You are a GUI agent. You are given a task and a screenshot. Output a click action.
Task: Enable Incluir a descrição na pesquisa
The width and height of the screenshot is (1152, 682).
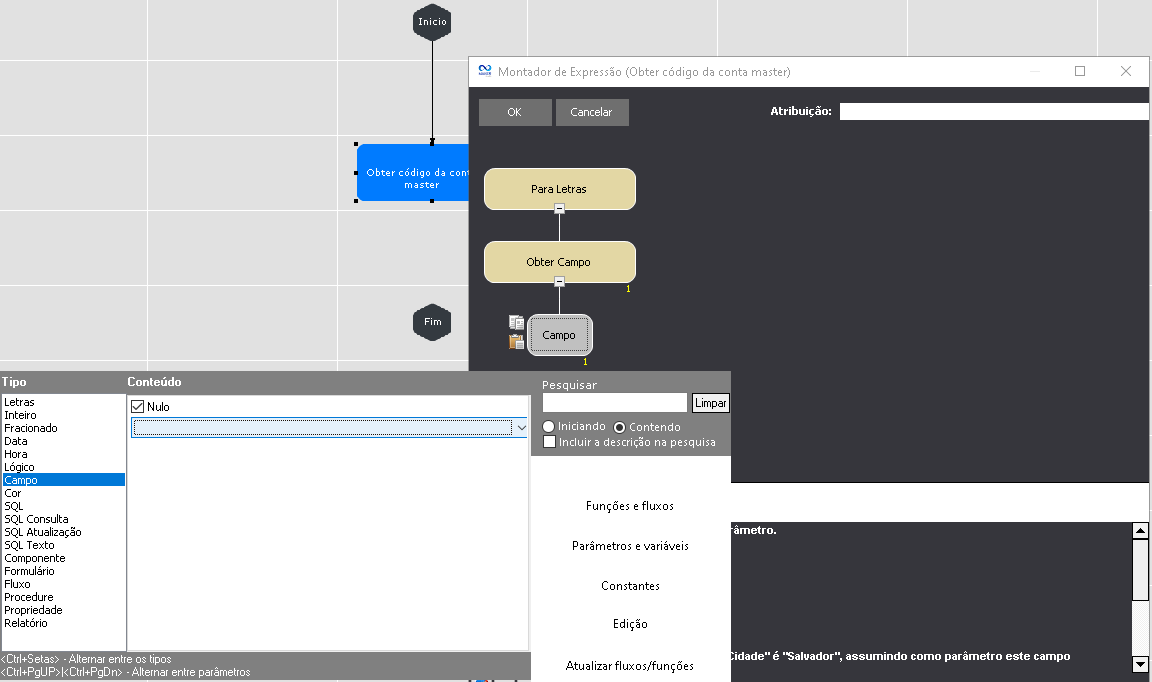549,441
